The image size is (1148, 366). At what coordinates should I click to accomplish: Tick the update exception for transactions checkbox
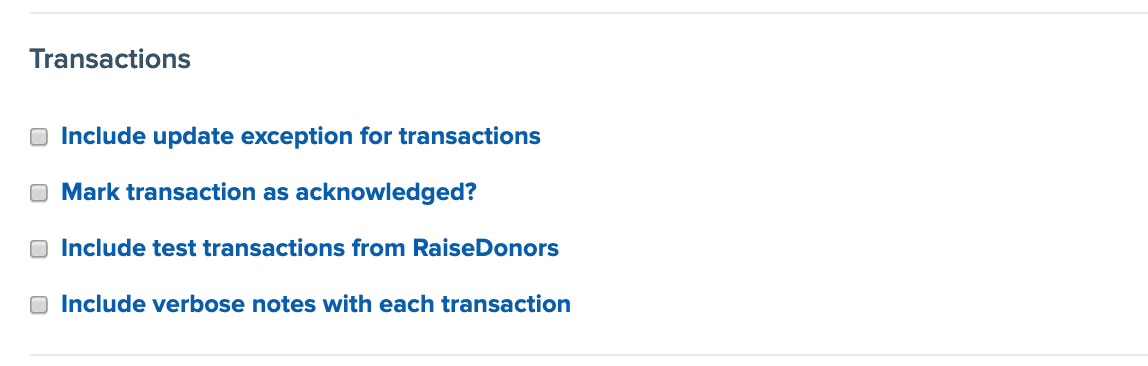point(39,137)
